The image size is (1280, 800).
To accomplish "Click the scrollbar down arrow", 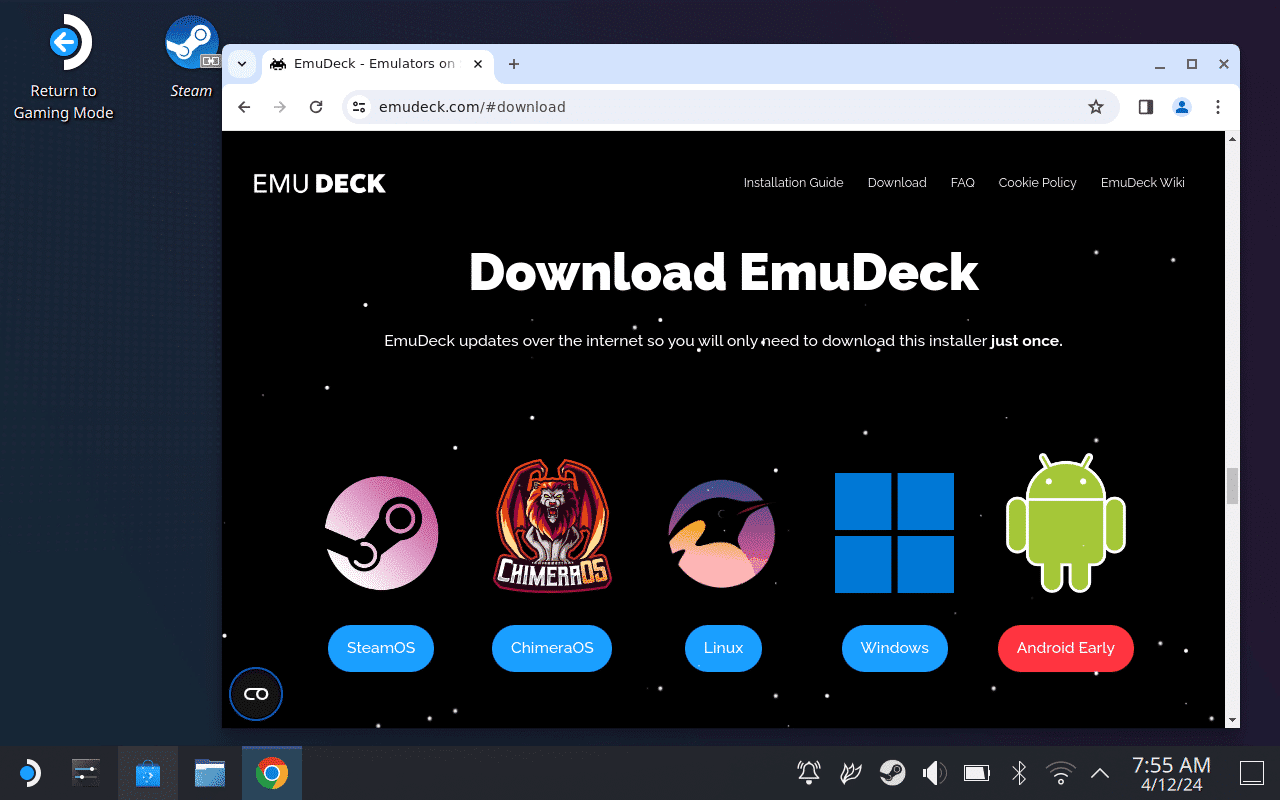I will (1232, 720).
